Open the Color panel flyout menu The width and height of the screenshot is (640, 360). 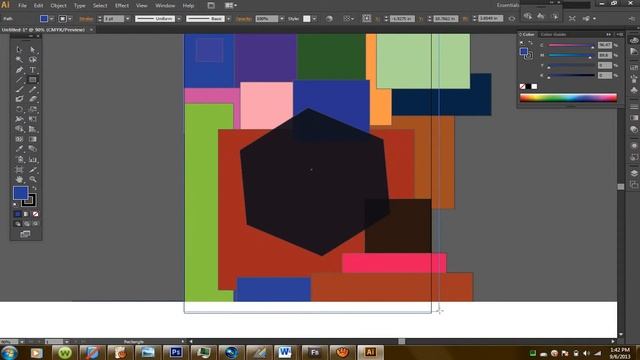pos(620,34)
